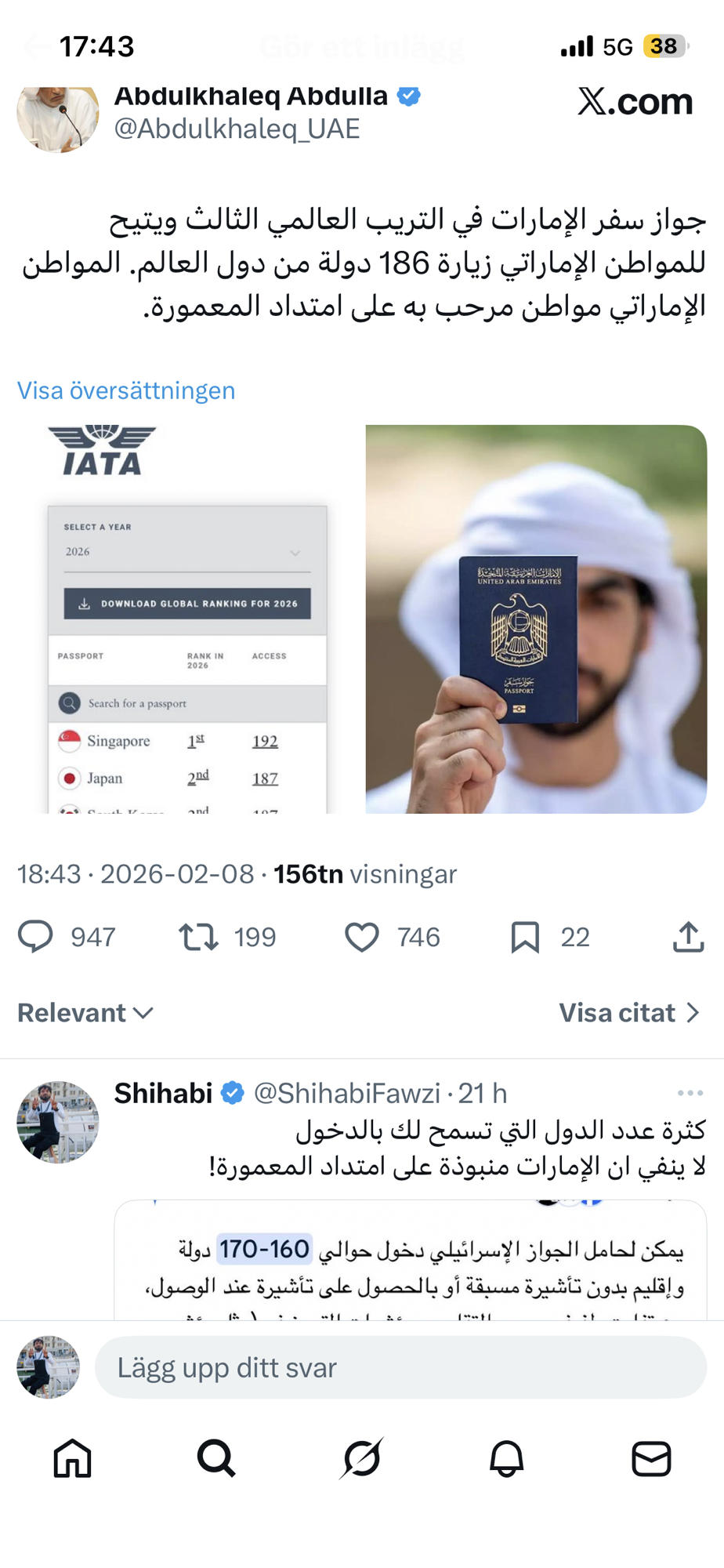Viewport: 724px width, 1568px height.
Task: Open the Grok icon in the bottom bar
Action: click(362, 1458)
